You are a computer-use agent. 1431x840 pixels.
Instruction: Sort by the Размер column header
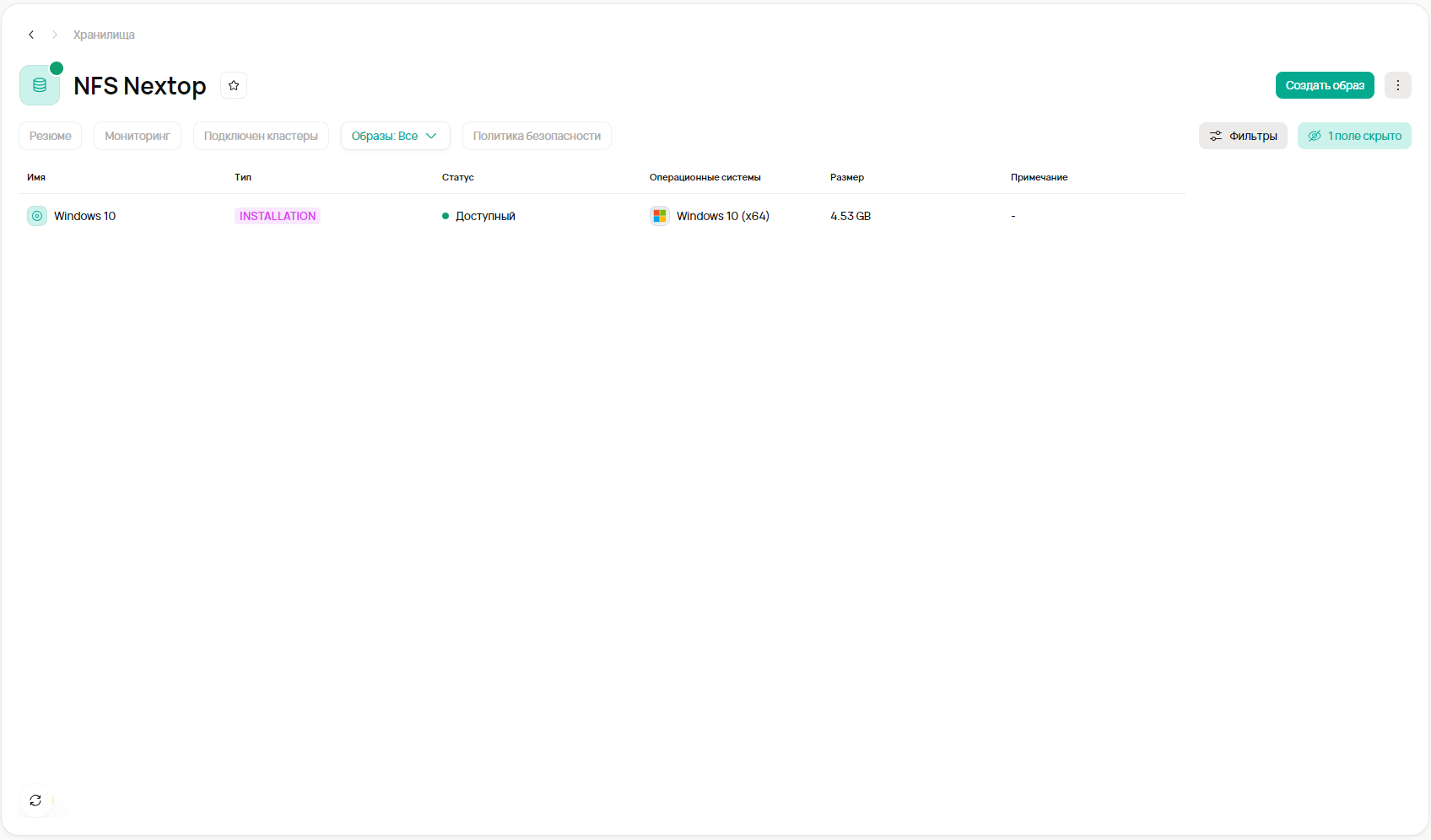[846, 177]
